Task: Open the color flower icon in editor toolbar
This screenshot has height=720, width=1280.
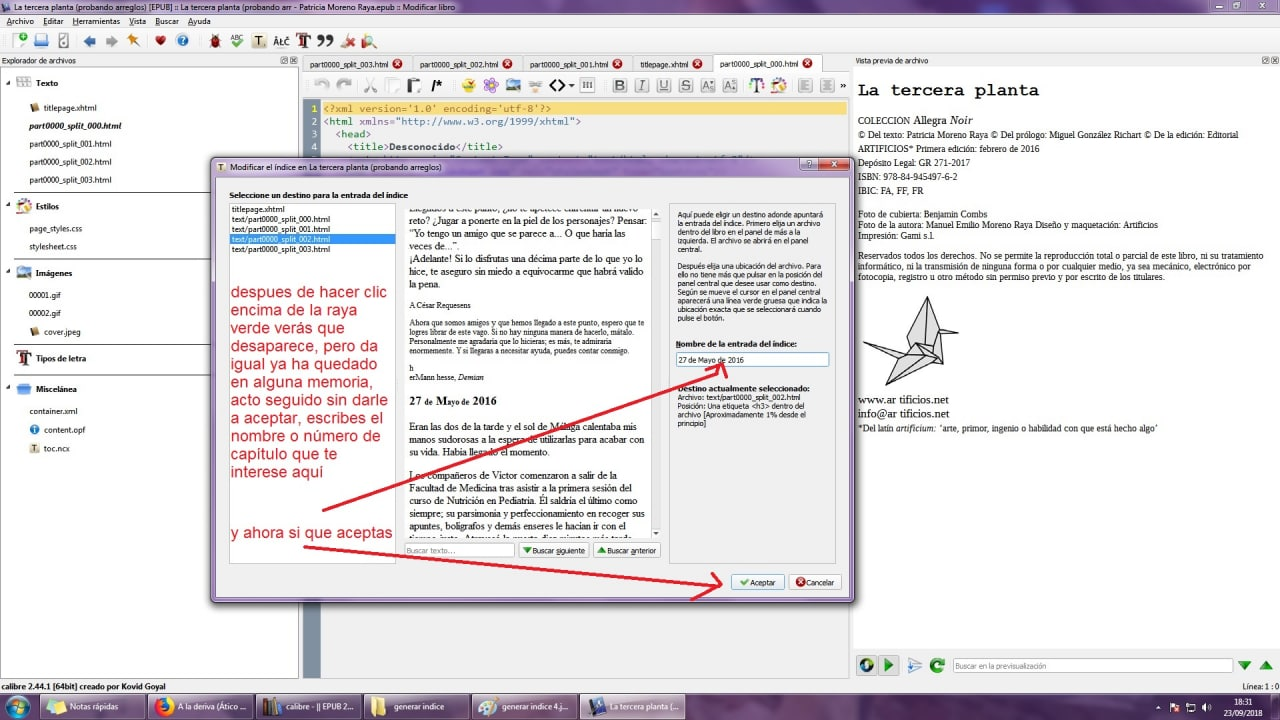Action: tap(491, 86)
